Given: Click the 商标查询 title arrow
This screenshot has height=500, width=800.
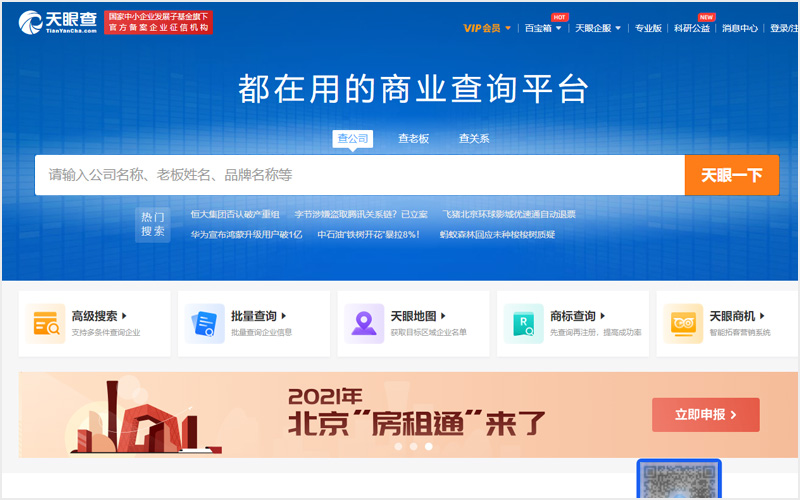Looking at the screenshot, I should [x=603, y=316].
